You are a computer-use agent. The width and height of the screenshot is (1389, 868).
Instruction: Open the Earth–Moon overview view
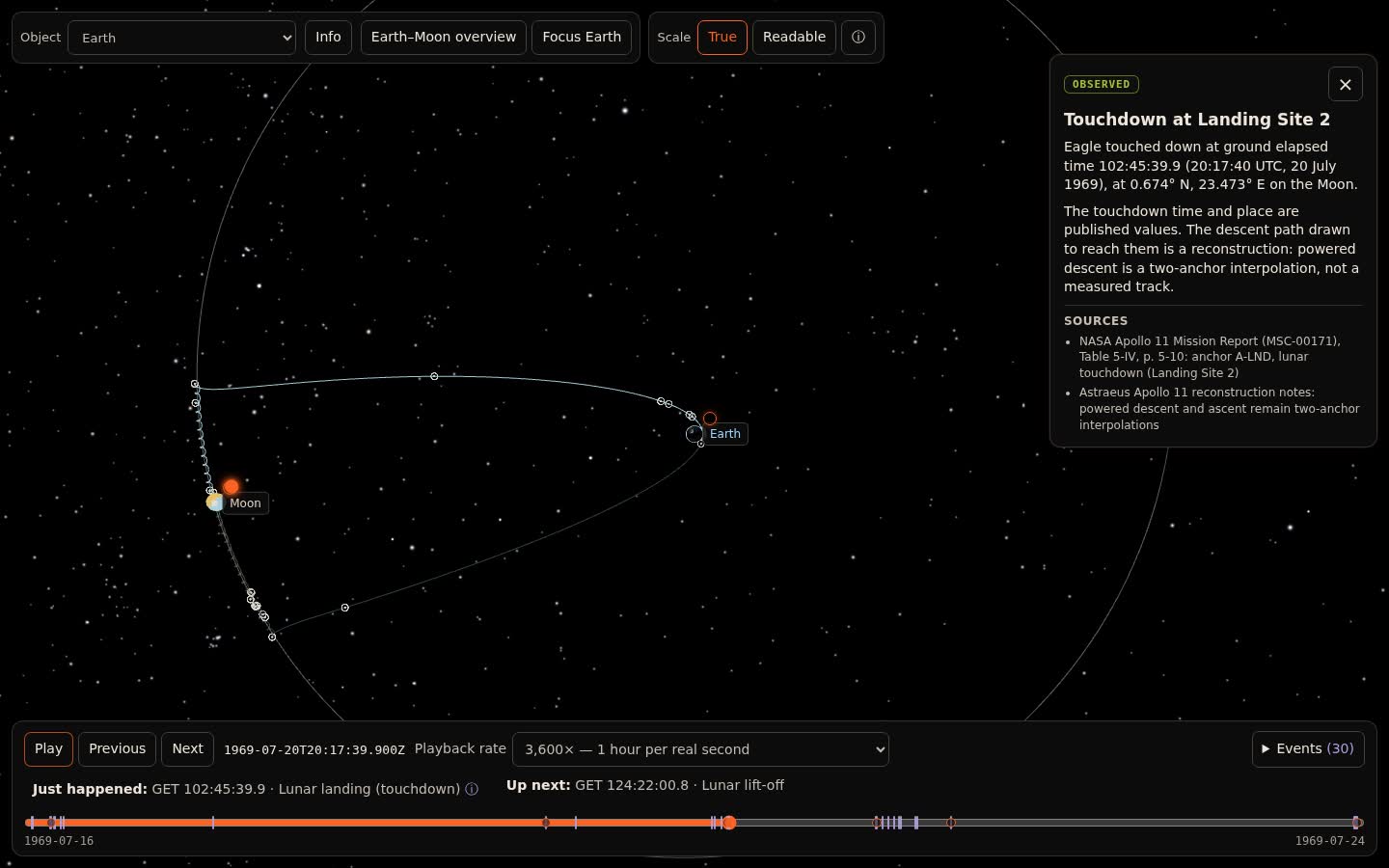click(x=444, y=38)
